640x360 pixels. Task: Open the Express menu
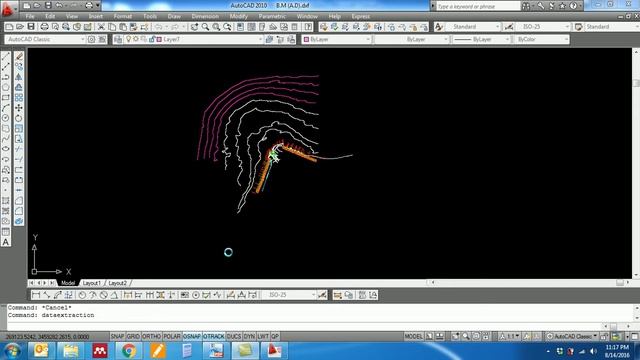[360, 16]
